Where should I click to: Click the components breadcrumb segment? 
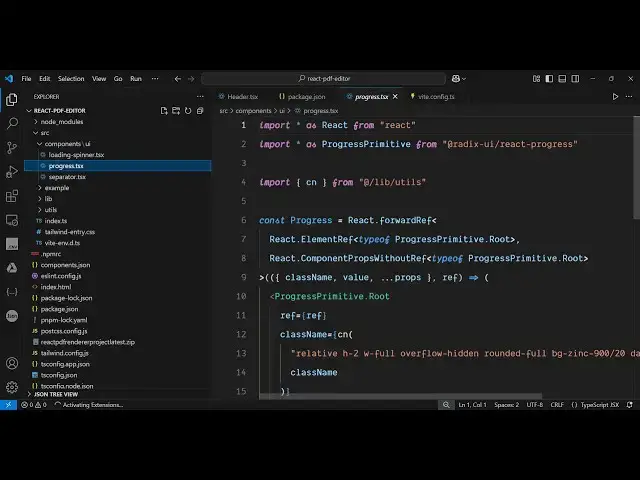tap(253, 111)
